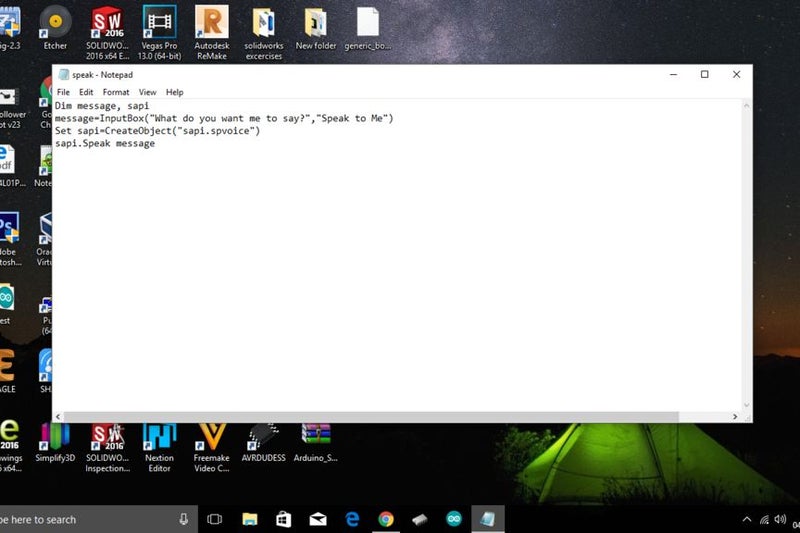The height and width of the screenshot is (533, 800).
Task: Open Google Chrome from the taskbar
Action: click(386, 519)
